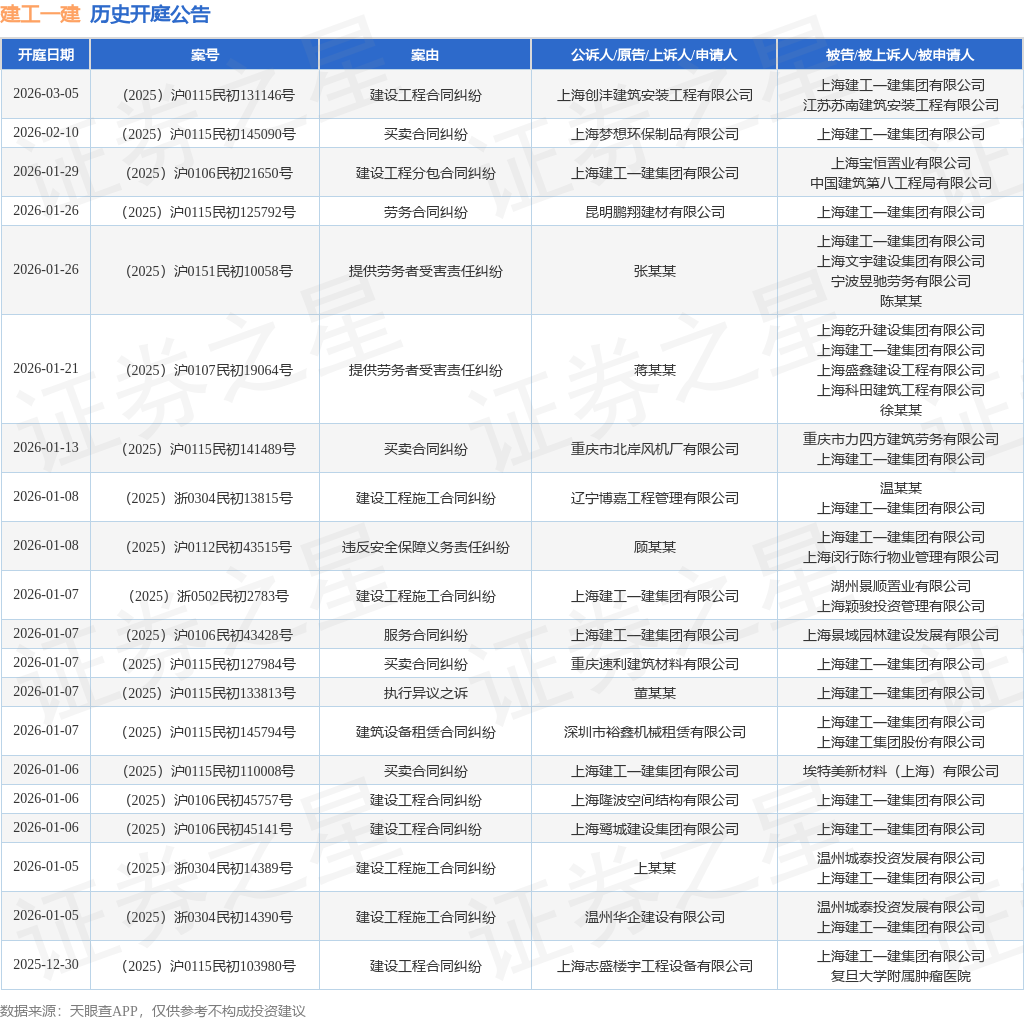
Task: Click the 历史开庭公告 title text
Action: (150, 14)
